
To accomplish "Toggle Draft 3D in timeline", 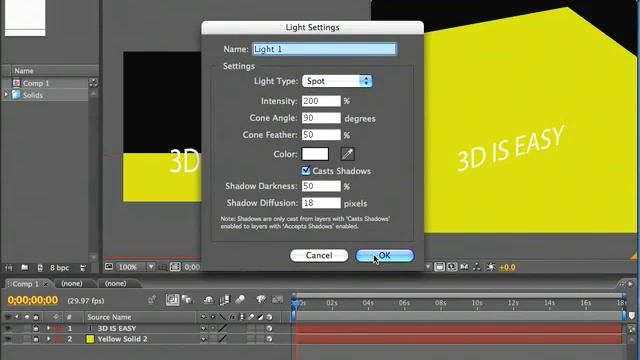I will (187, 300).
